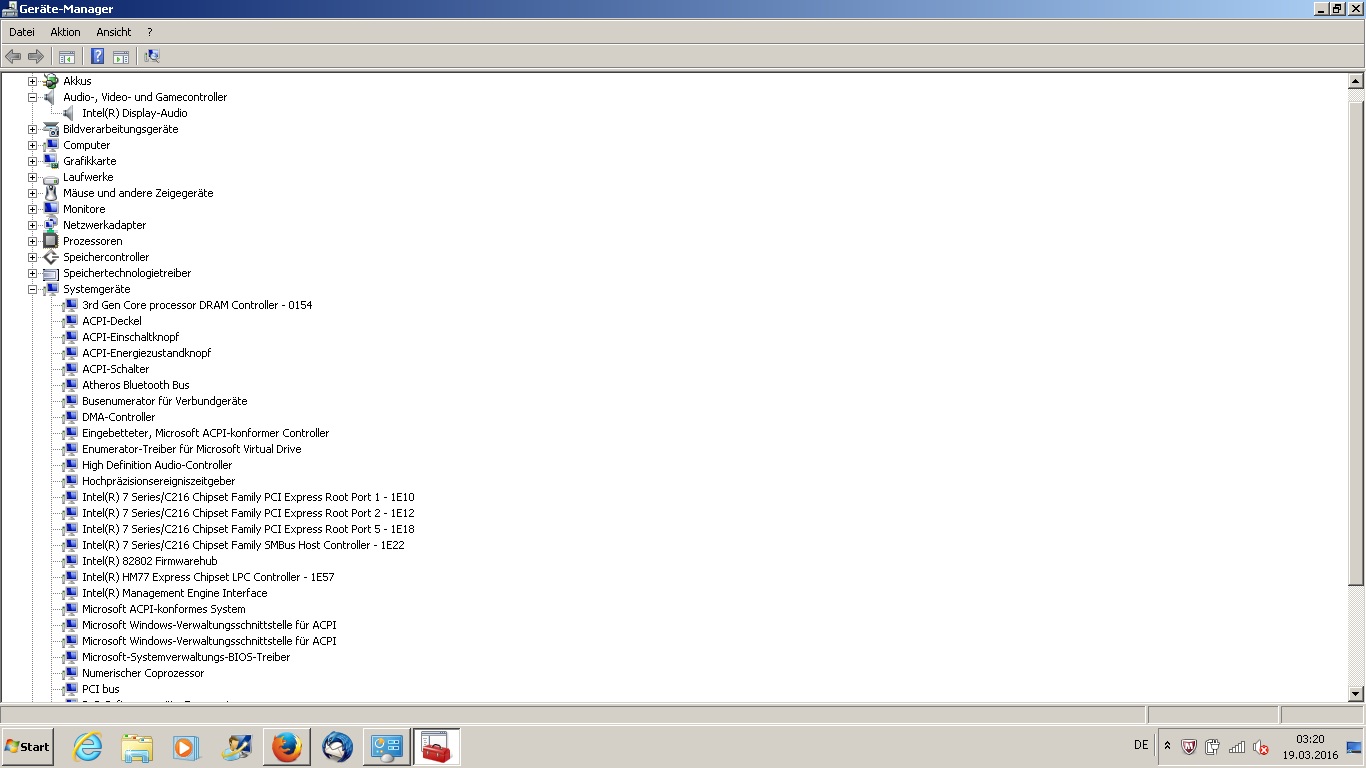Image resolution: width=1366 pixels, height=768 pixels.
Task: Expand the Netzwerkadapter node
Action: pyautogui.click(x=32, y=225)
